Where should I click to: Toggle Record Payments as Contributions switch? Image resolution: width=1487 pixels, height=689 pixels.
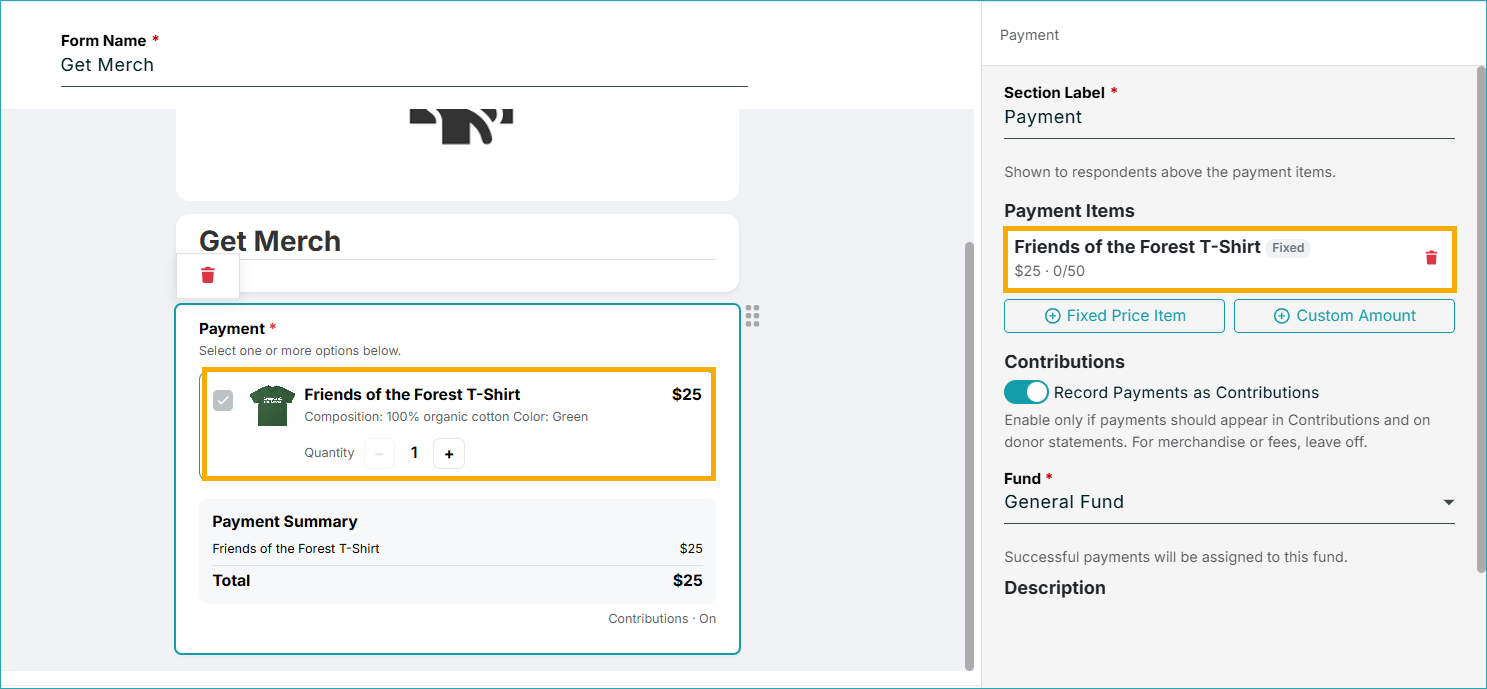pos(1026,392)
